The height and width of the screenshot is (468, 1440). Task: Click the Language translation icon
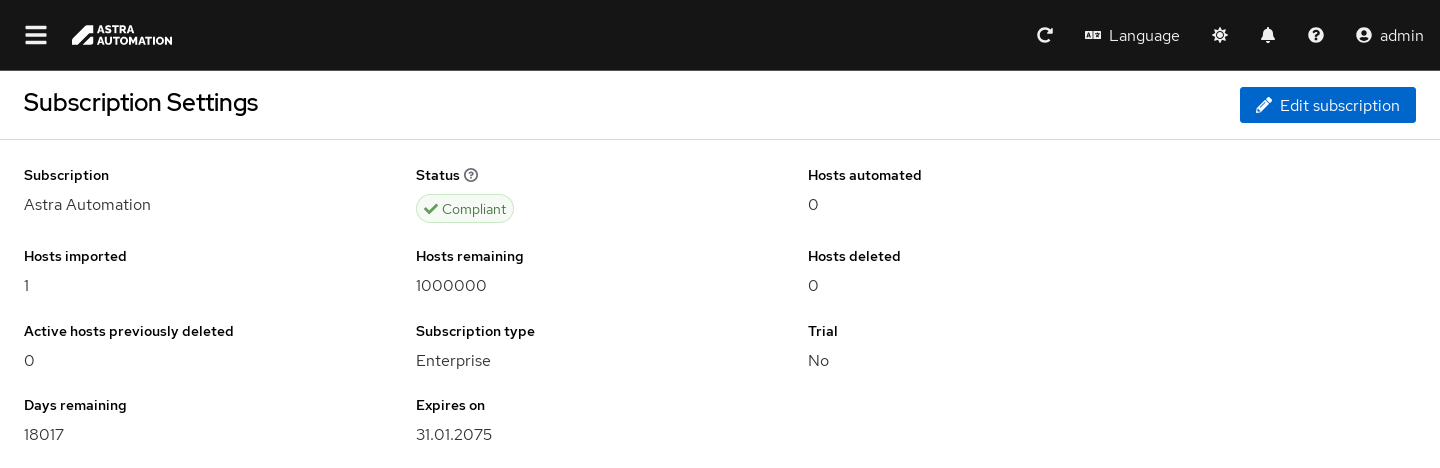1093,35
